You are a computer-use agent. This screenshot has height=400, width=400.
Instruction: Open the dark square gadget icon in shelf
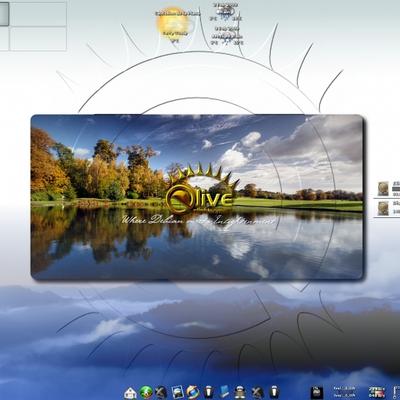point(317,392)
